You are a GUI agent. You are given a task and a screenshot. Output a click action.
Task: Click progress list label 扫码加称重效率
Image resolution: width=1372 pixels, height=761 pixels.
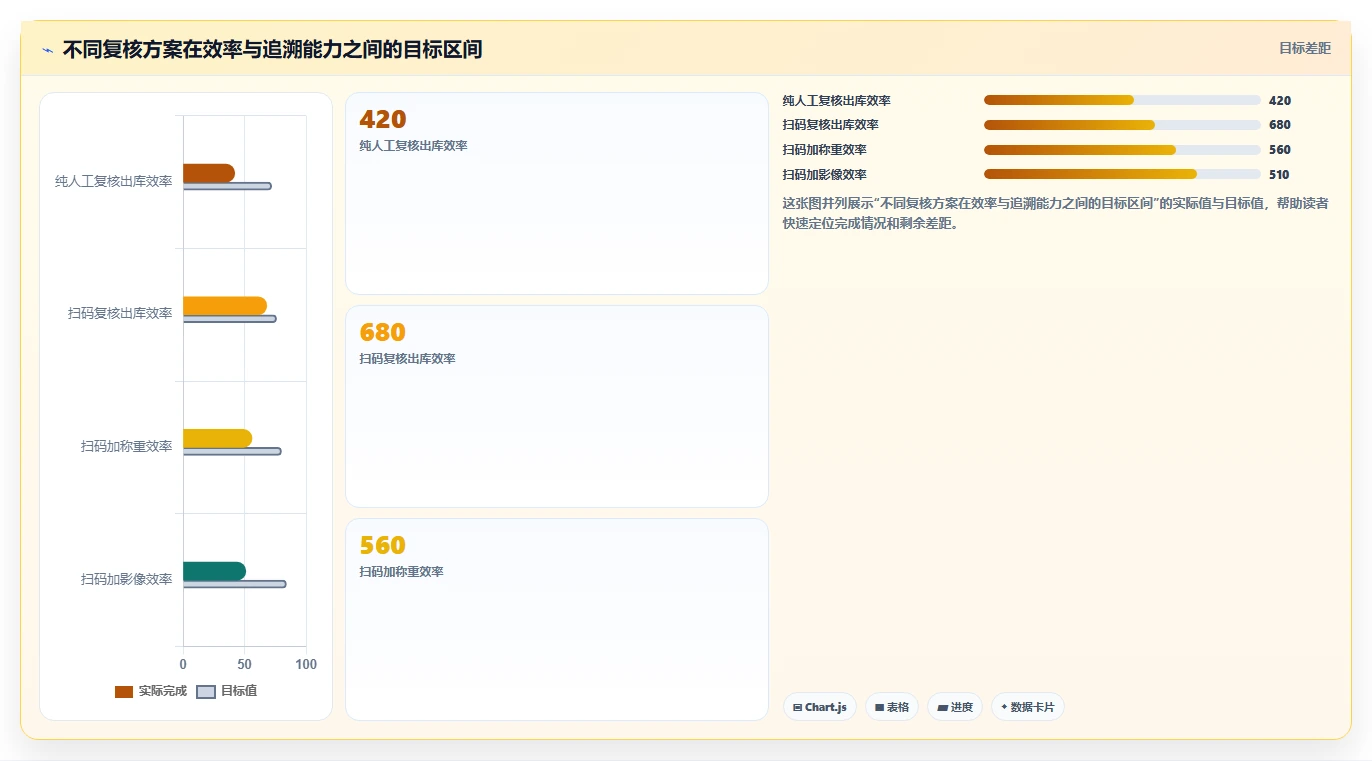tap(825, 150)
